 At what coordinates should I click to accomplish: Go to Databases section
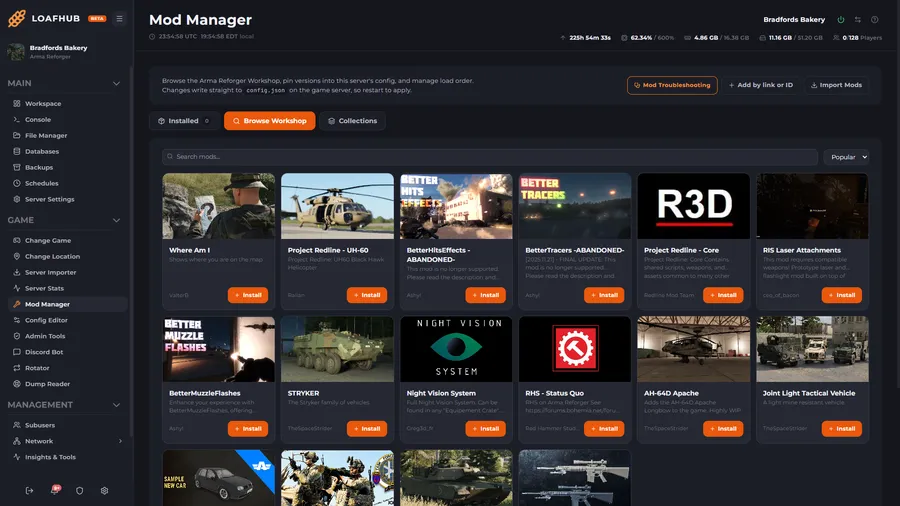coord(67,151)
